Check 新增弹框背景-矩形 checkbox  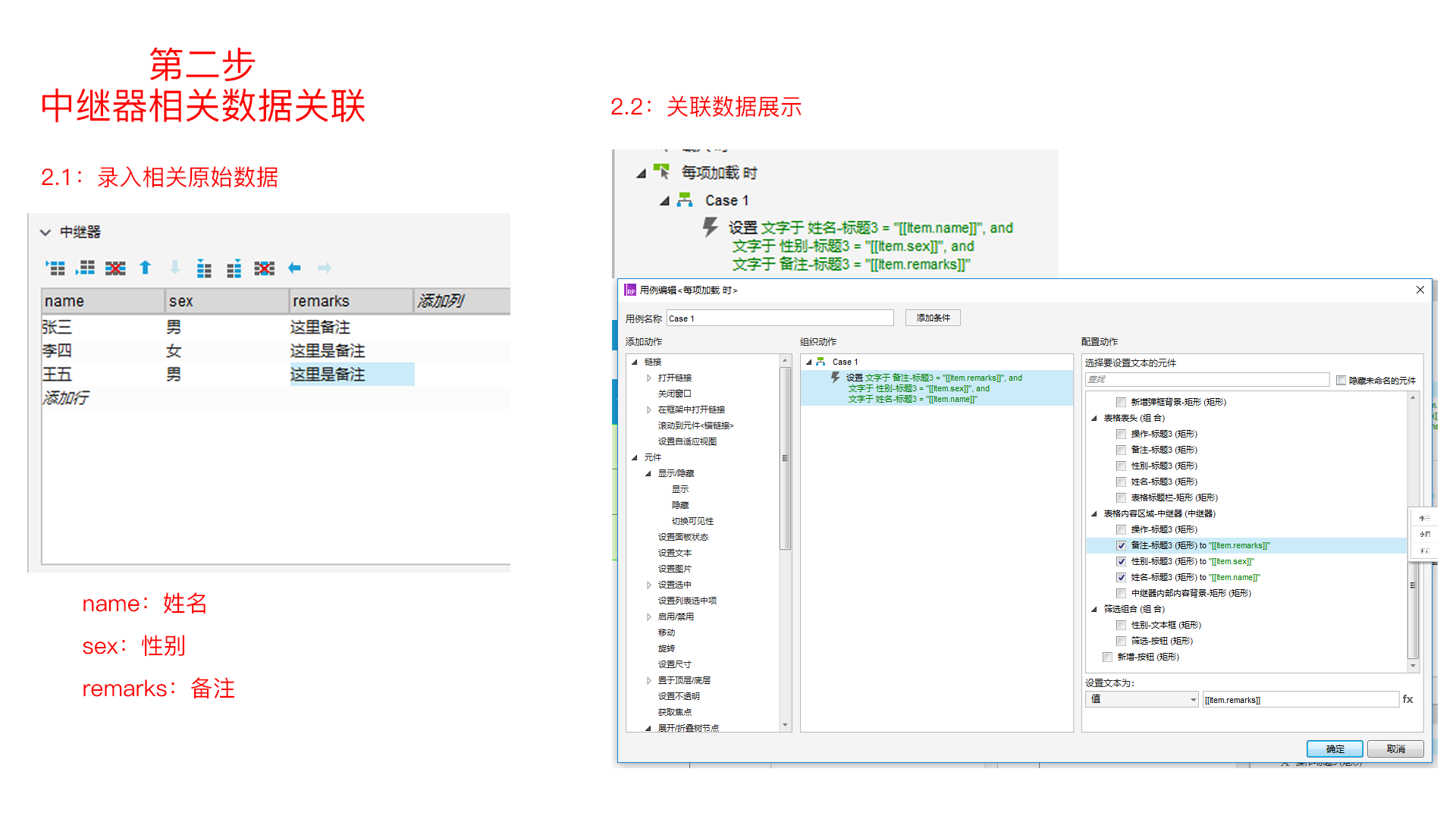1121,402
